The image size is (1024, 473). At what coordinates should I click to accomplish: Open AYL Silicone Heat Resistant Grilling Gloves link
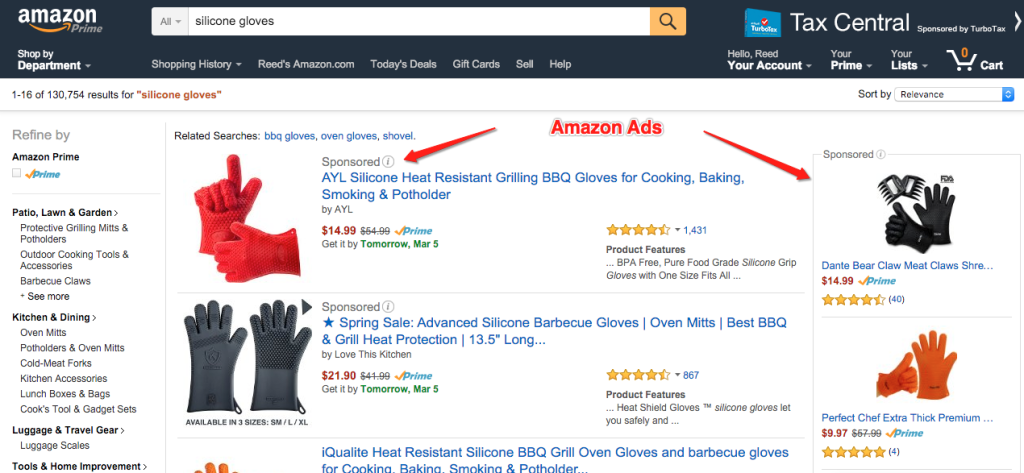click(x=533, y=186)
